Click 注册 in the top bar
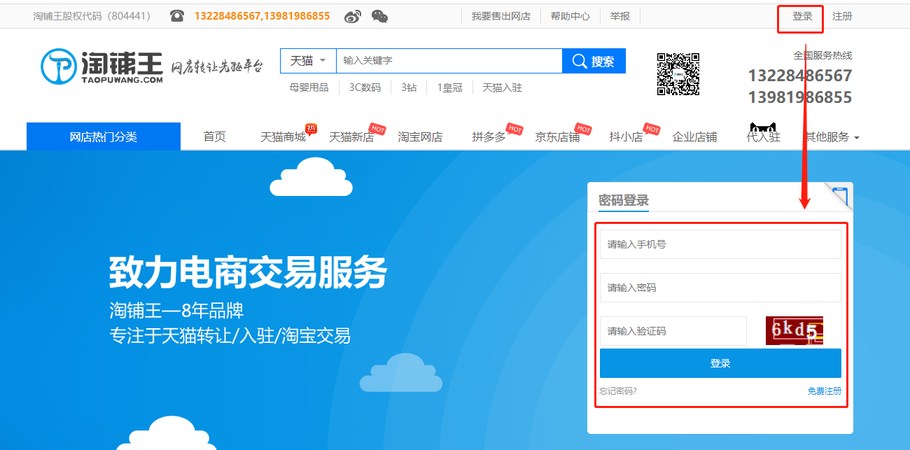This screenshot has height=450, width=910. [x=842, y=16]
